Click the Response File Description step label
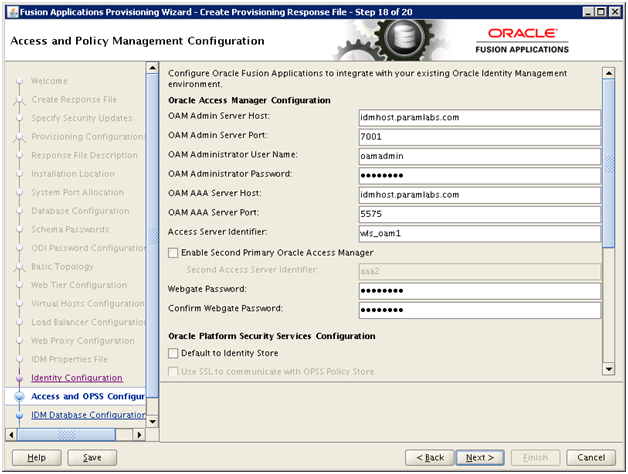The height and width of the screenshot is (474, 628). point(85,155)
